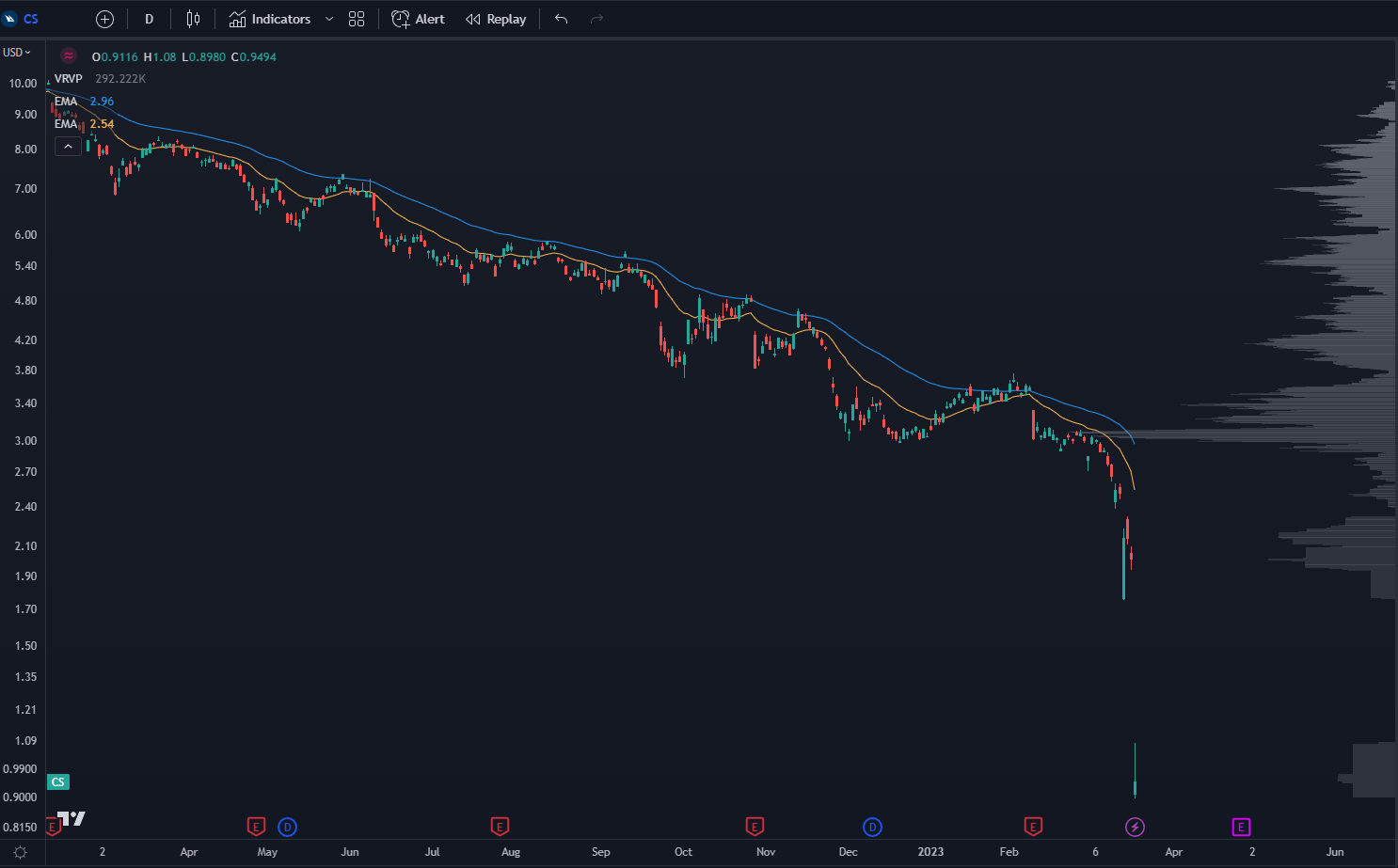This screenshot has width=1398, height=868.
Task: Click the compare or add symbol plus icon
Action: pos(105,19)
